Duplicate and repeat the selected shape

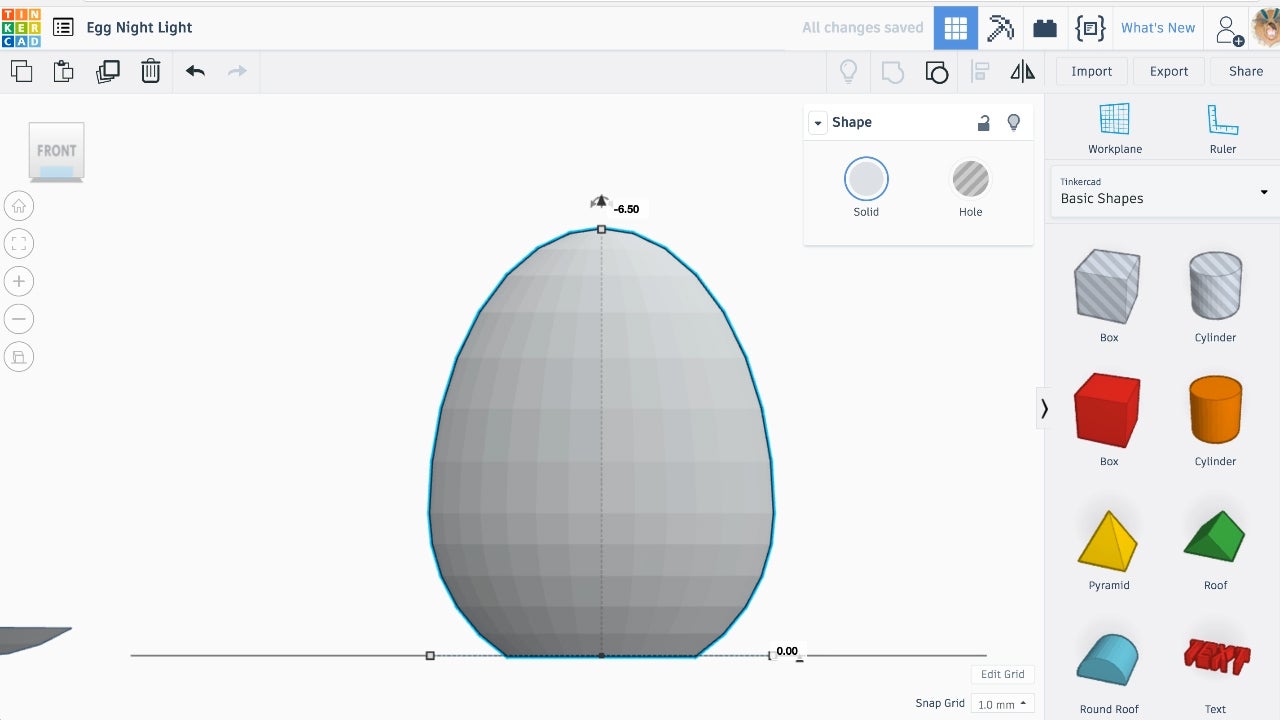click(107, 71)
